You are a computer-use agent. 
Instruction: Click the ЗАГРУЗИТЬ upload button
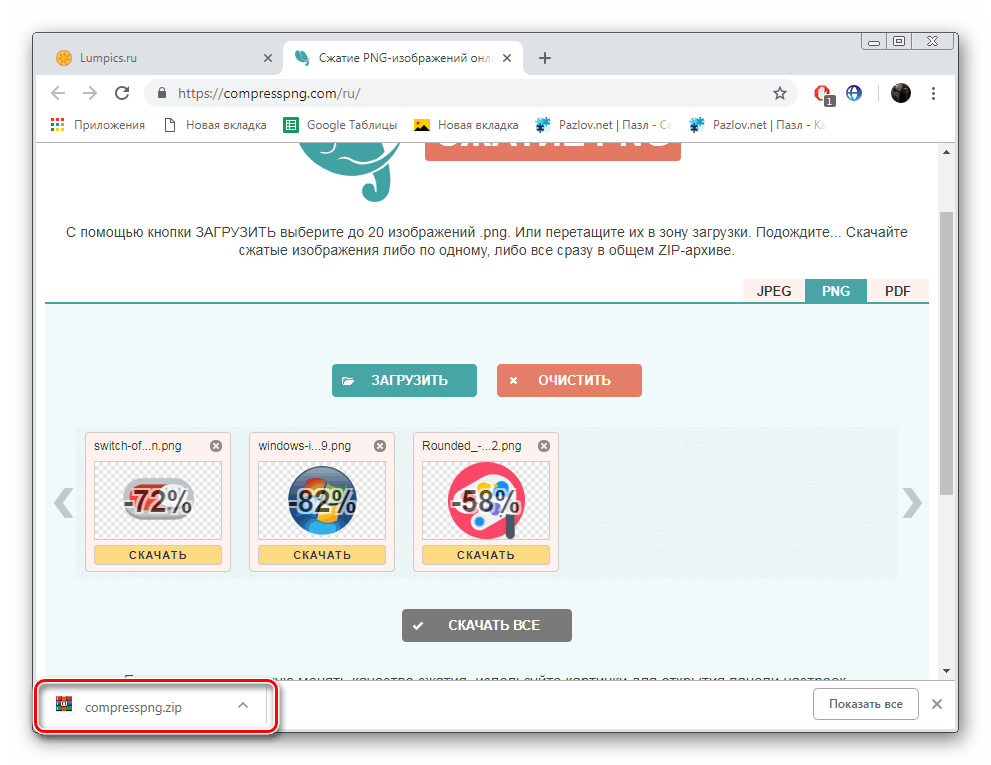[x=404, y=380]
